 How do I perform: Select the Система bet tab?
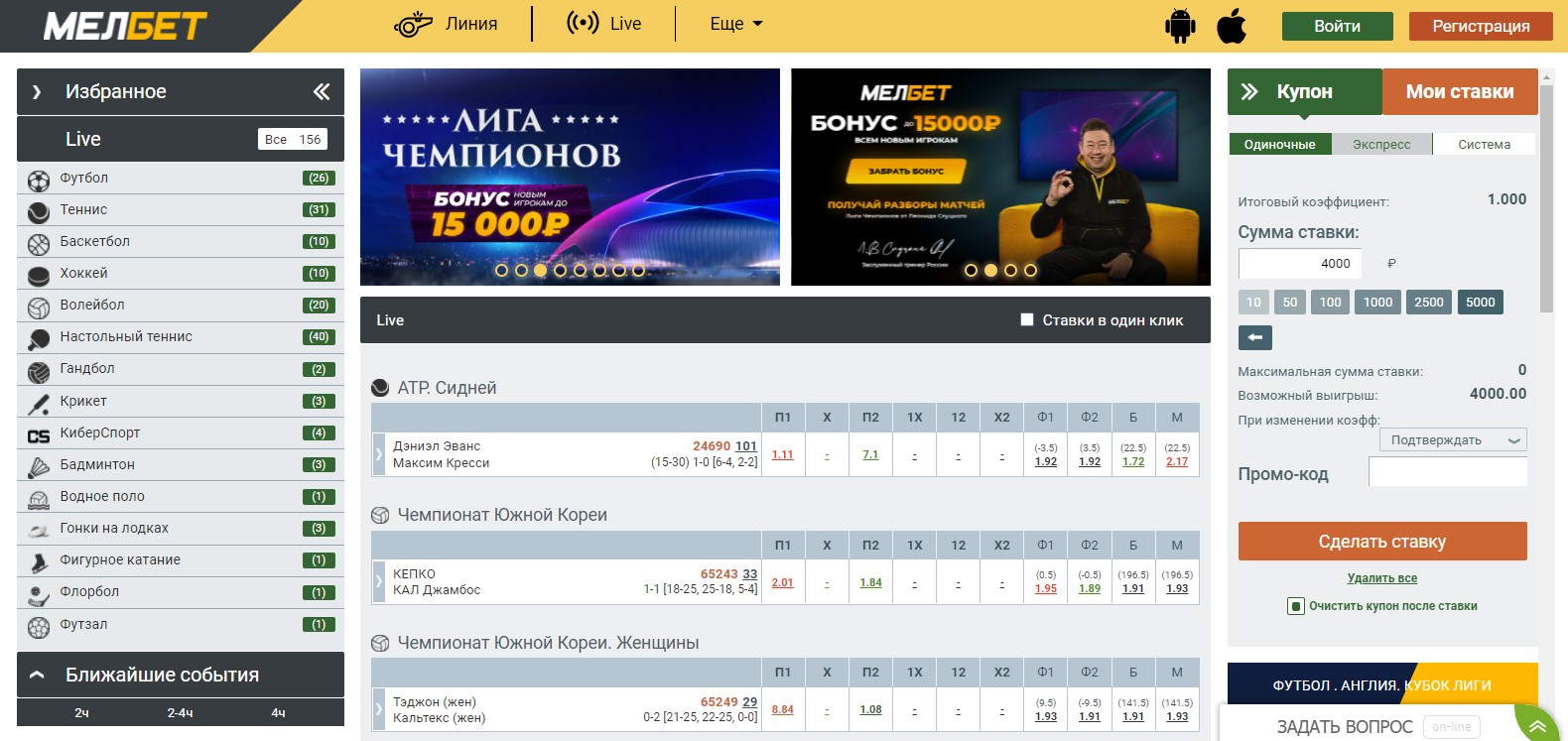coord(1485,144)
